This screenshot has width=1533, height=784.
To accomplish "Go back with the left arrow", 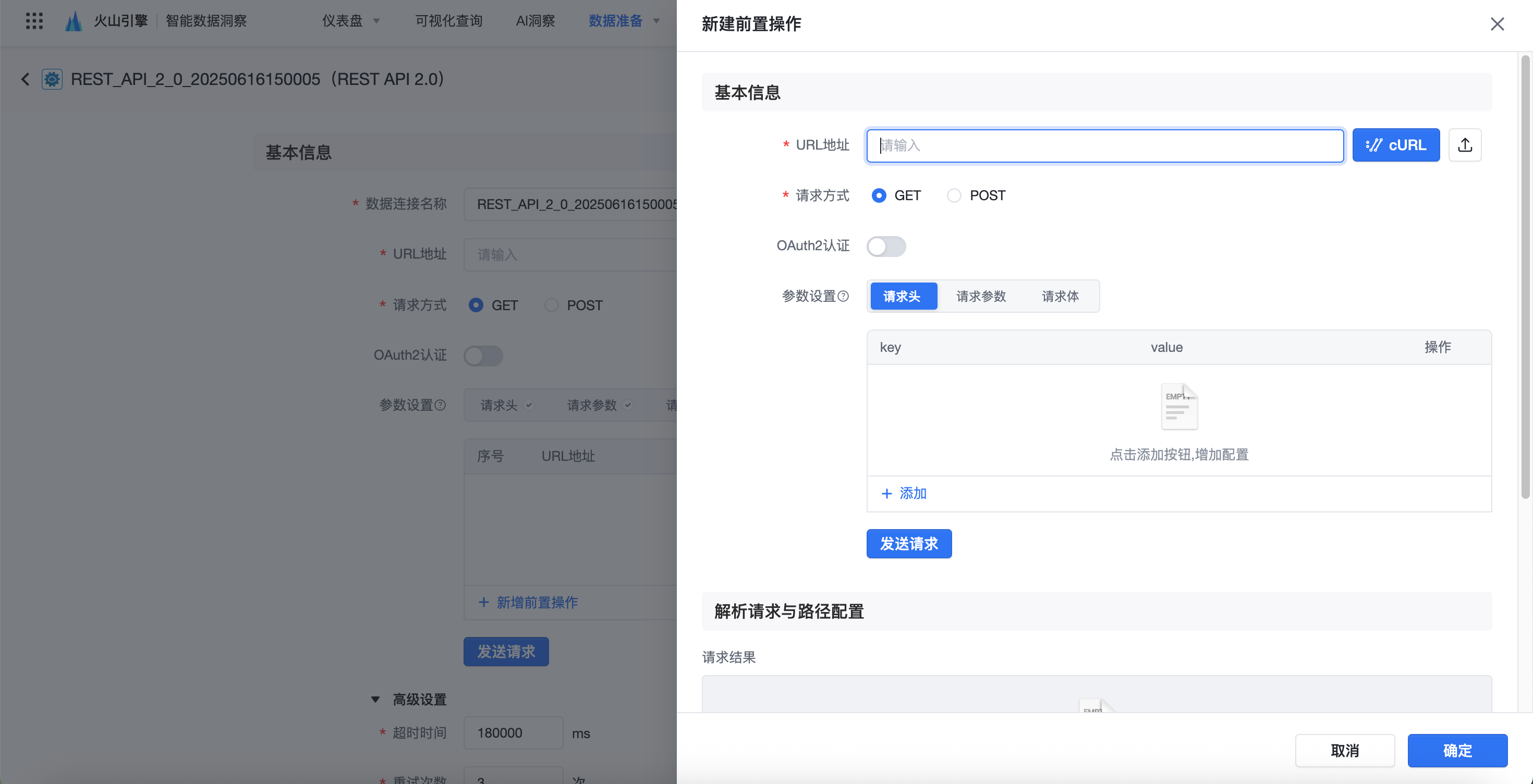I will pos(25,79).
